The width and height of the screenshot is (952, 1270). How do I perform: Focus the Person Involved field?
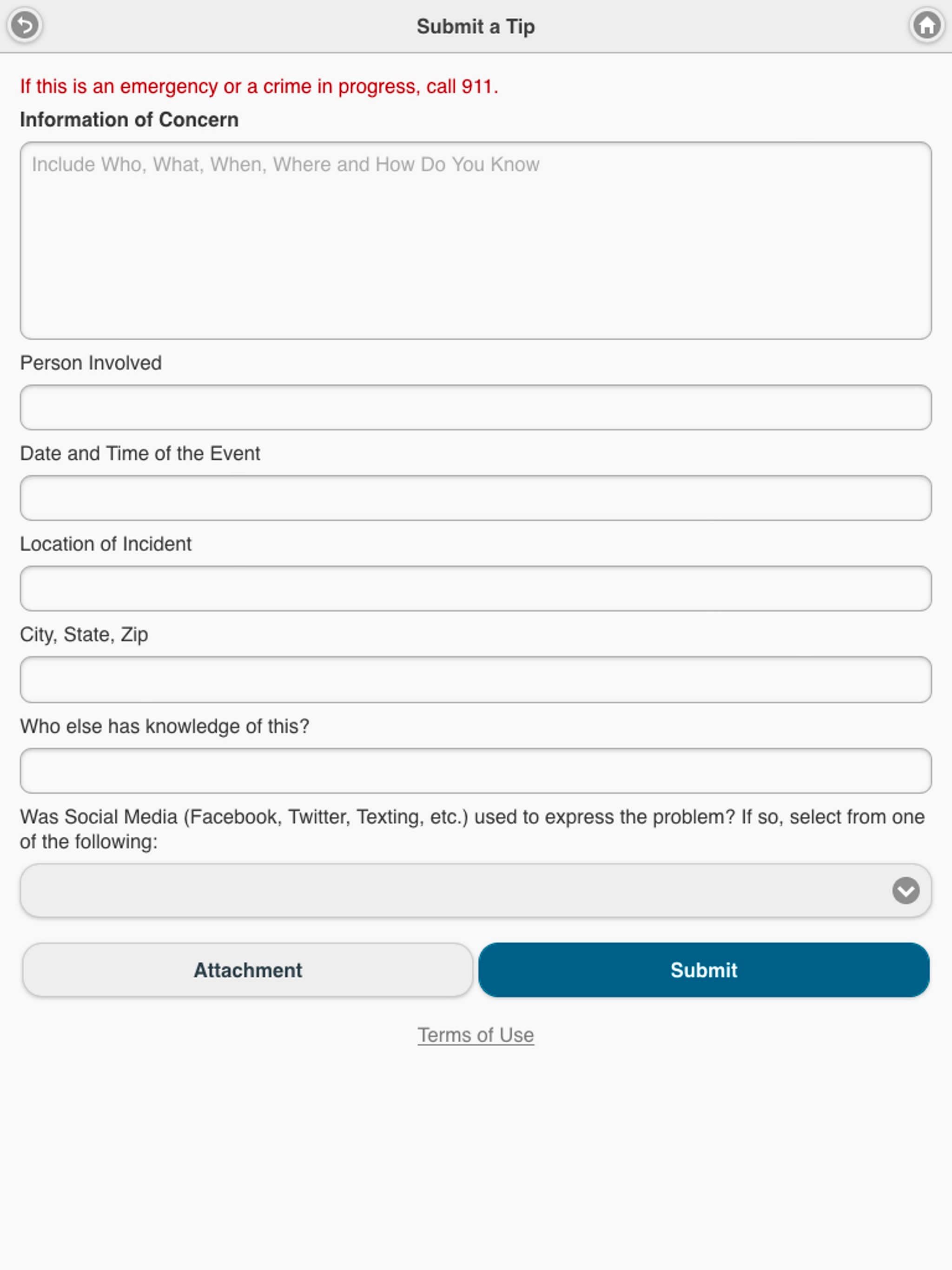pyautogui.click(x=476, y=407)
